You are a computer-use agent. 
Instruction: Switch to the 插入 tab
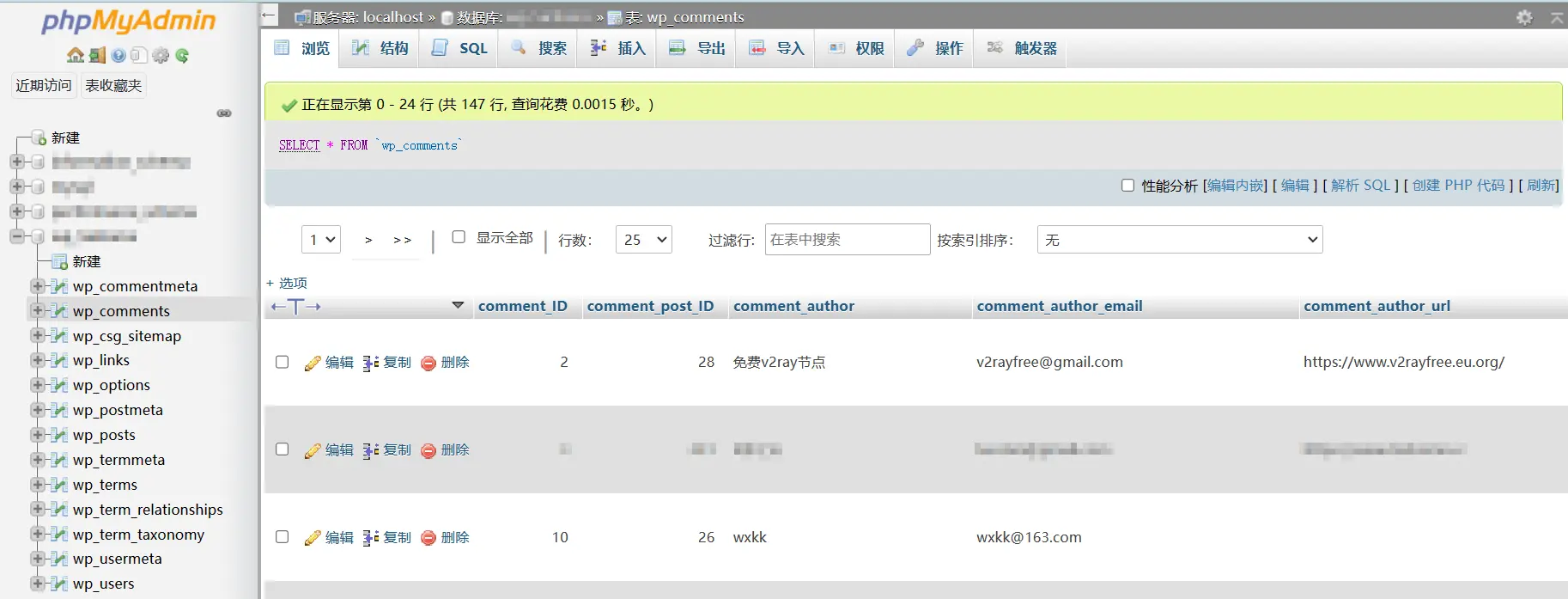[x=617, y=48]
